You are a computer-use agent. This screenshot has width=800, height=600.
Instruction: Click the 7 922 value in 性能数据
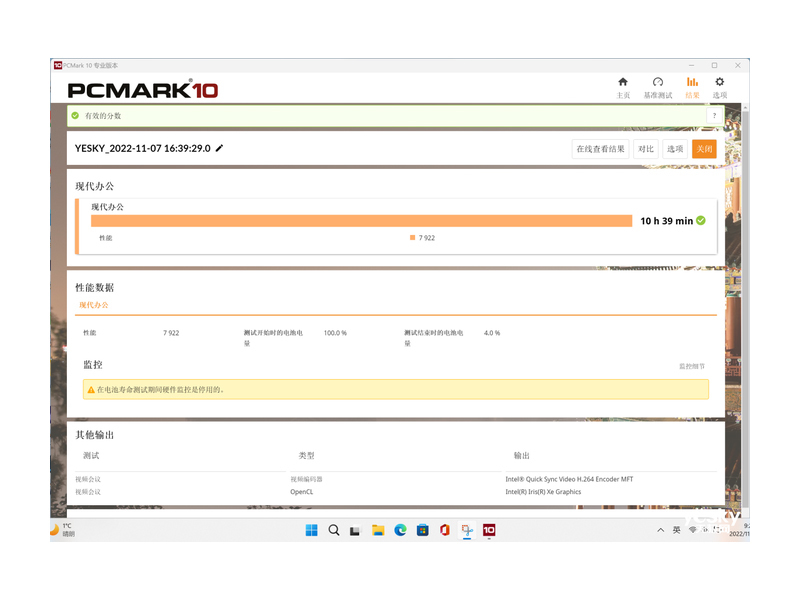[x=171, y=333]
